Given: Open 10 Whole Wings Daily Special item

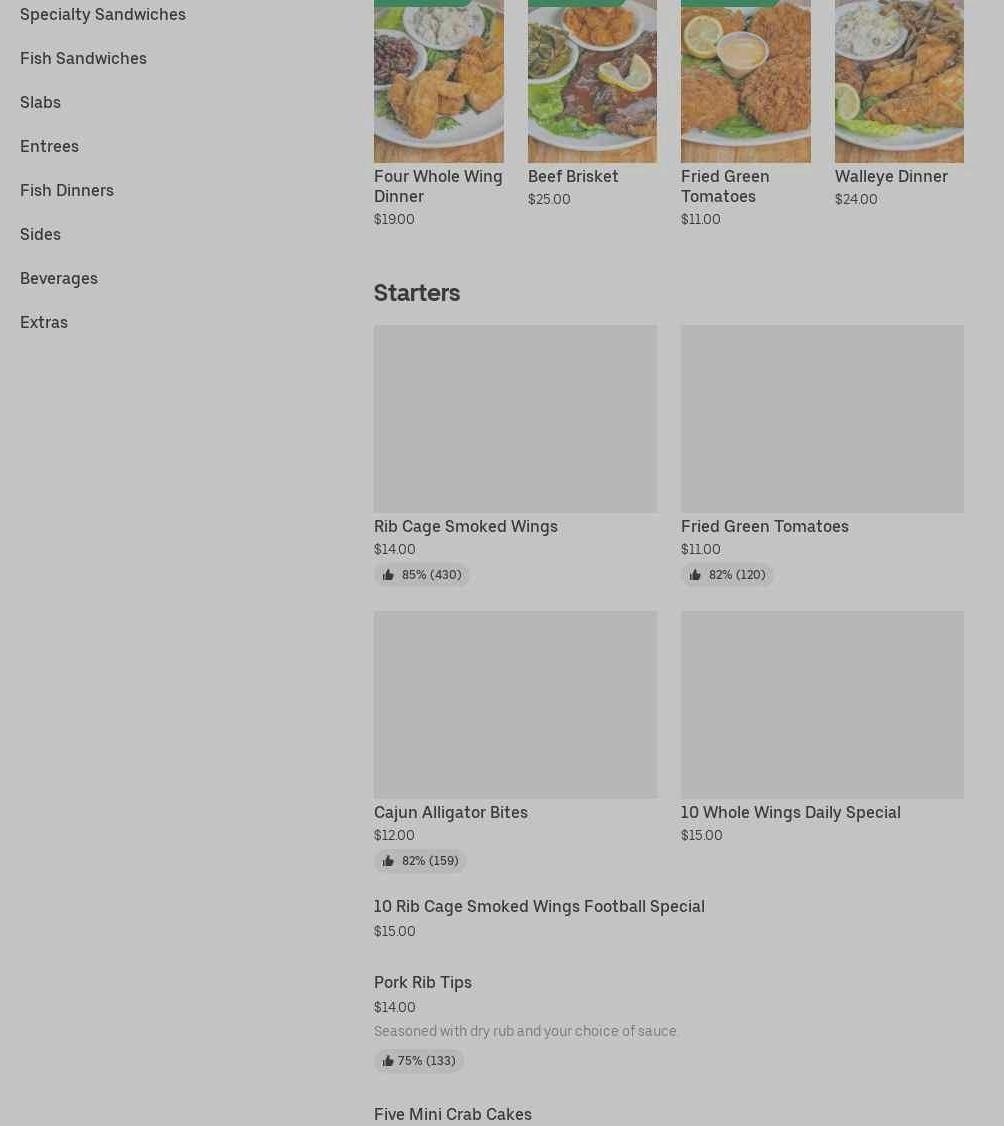Looking at the screenshot, I should (791, 812).
